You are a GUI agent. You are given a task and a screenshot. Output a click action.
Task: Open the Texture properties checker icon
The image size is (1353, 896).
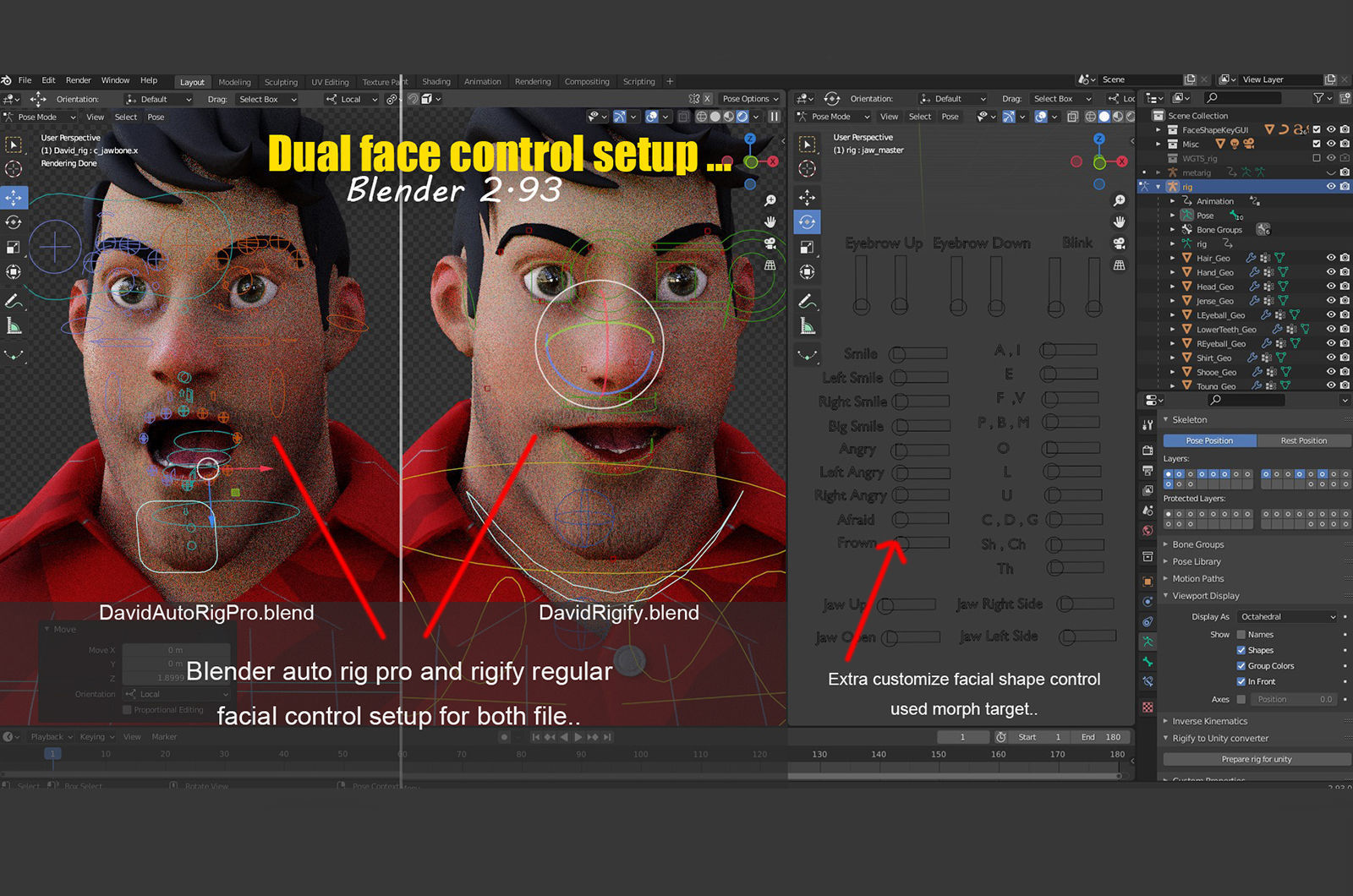pos(1148,707)
